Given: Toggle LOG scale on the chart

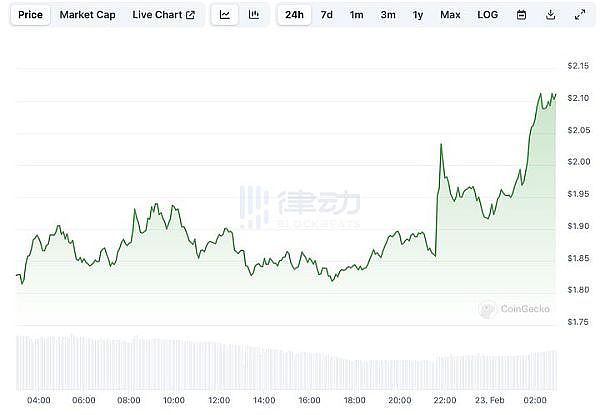Looking at the screenshot, I should point(487,15).
